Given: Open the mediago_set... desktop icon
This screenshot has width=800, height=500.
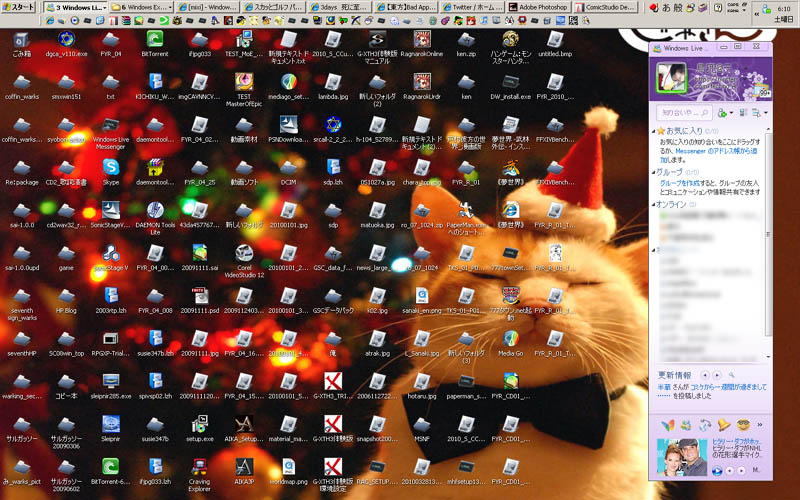Looking at the screenshot, I should tap(288, 87).
